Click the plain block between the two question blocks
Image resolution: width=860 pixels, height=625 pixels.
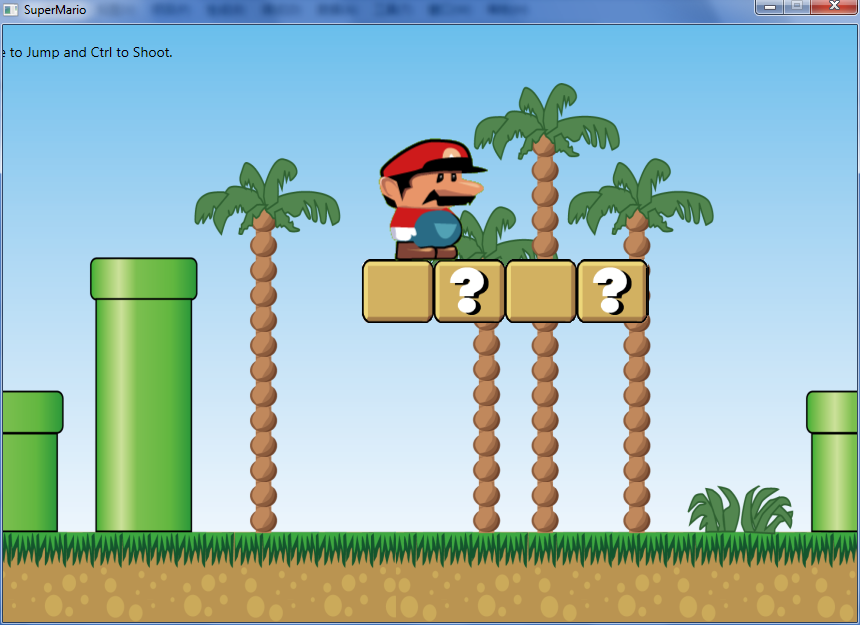541,291
